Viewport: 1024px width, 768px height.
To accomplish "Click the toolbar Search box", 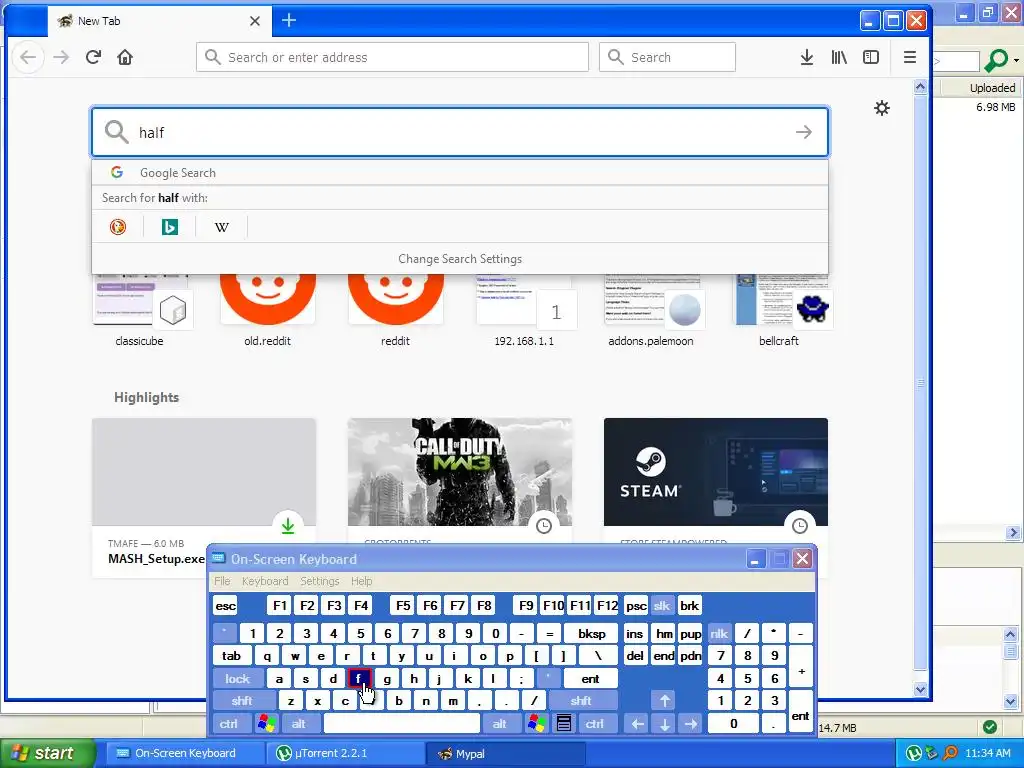I will pyautogui.click(x=667, y=57).
